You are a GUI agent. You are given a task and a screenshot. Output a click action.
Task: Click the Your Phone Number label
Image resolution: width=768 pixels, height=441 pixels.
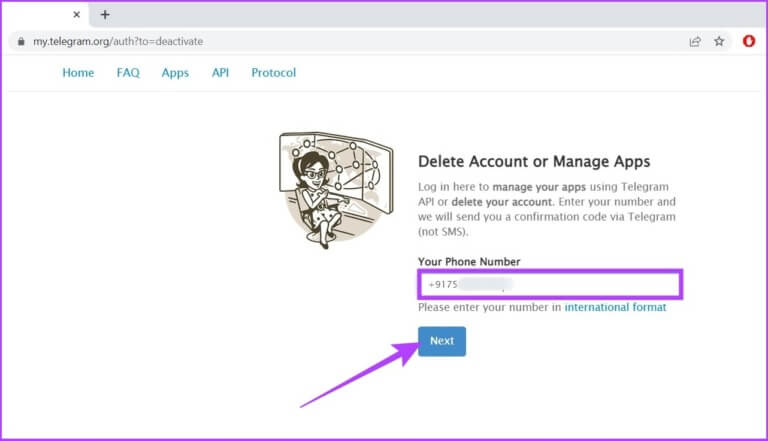[x=469, y=262]
